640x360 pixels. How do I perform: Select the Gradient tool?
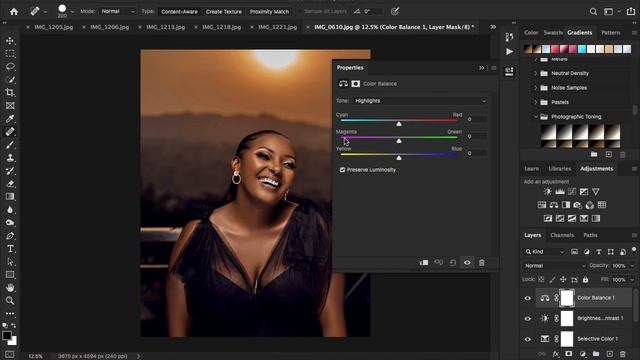(10, 197)
